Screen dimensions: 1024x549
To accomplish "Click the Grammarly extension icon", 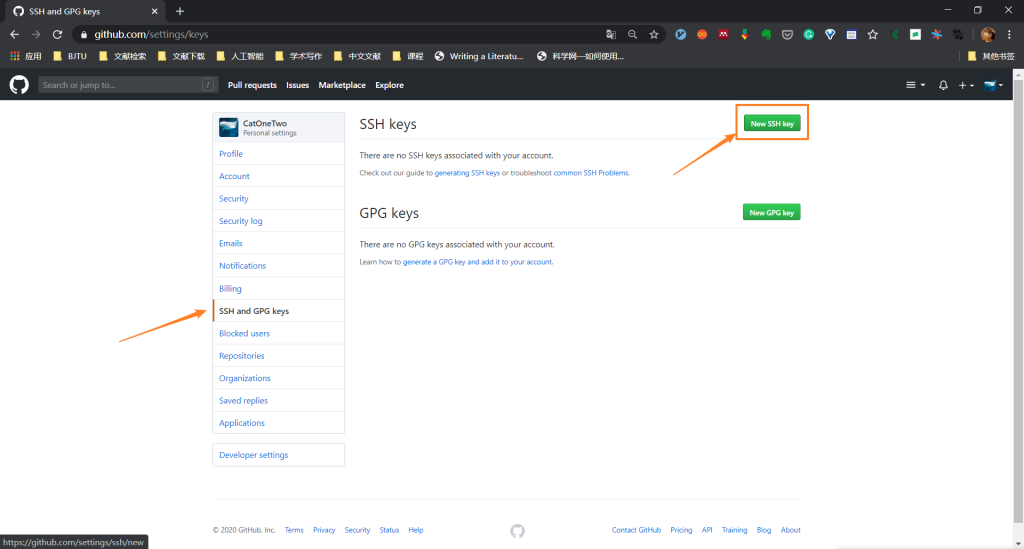I will pyautogui.click(x=808, y=35).
